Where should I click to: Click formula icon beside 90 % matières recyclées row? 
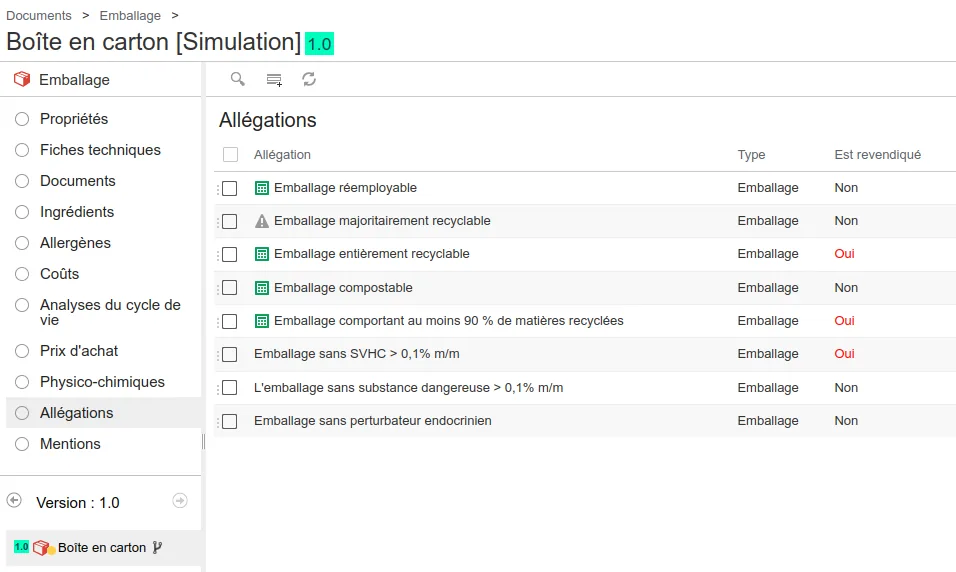262,321
